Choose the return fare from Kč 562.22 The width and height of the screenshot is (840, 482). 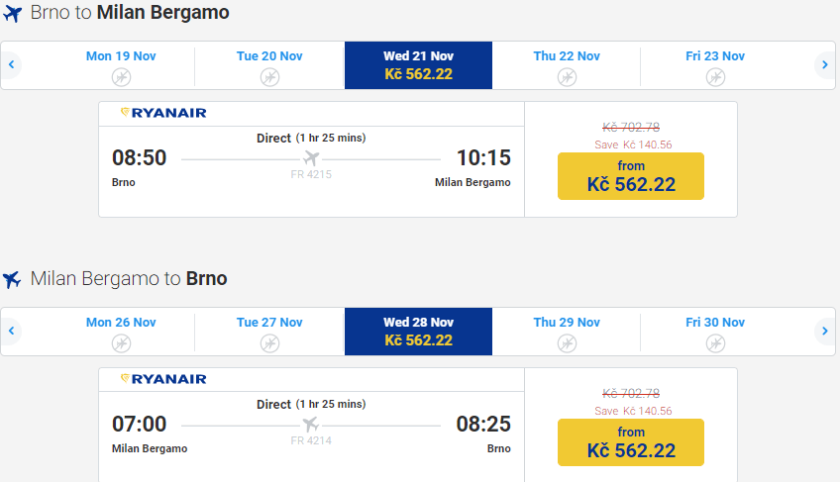tap(631, 442)
